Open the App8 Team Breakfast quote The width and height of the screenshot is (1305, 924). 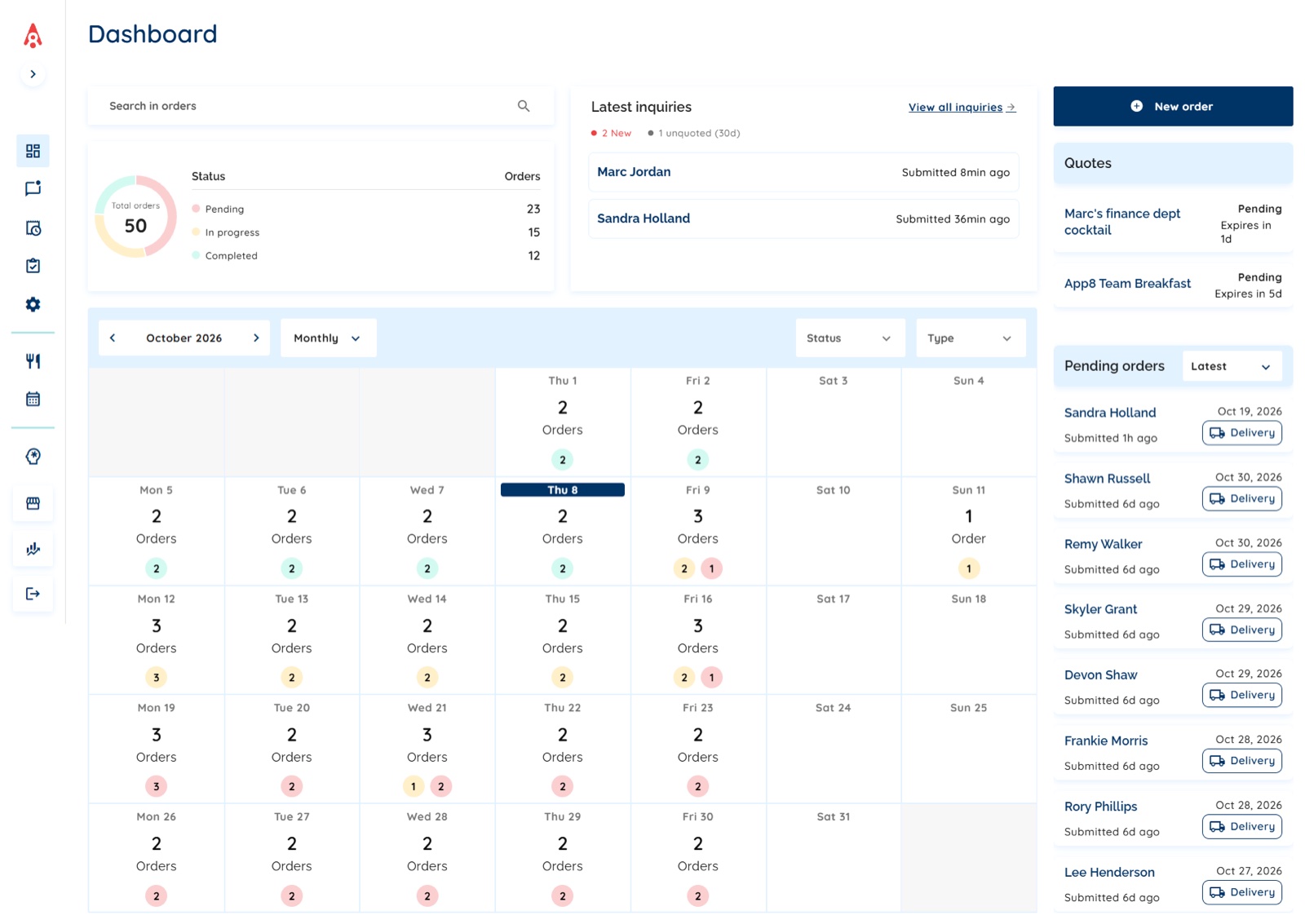(x=1173, y=284)
